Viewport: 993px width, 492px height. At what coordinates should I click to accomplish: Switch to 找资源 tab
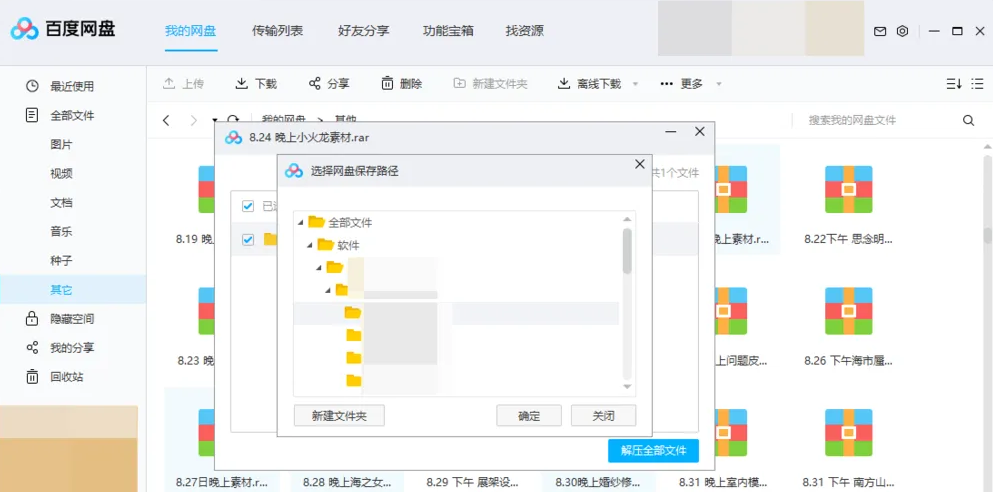[524, 30]
